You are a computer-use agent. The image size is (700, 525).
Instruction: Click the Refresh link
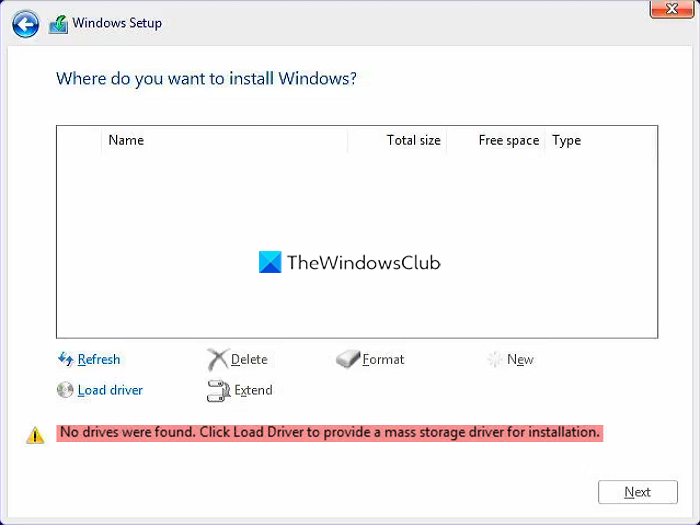point(99,359)
